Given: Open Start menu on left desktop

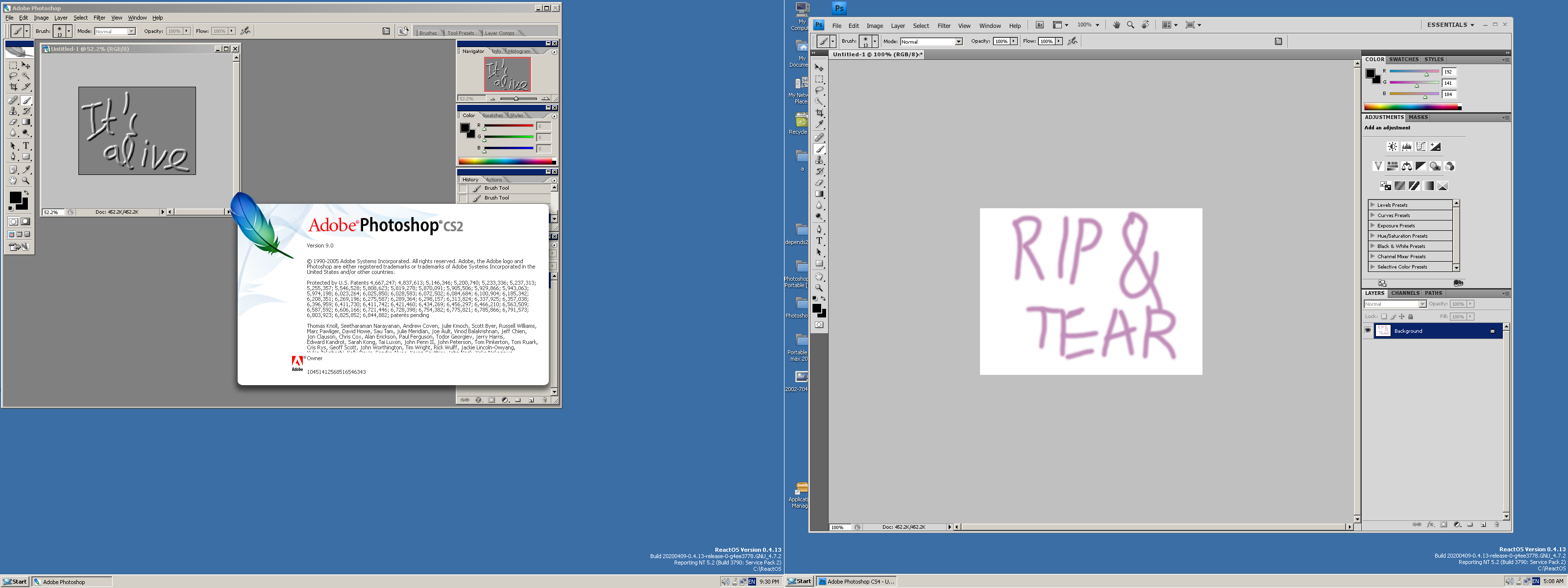Looking at the screenshot, I should 15,581.
